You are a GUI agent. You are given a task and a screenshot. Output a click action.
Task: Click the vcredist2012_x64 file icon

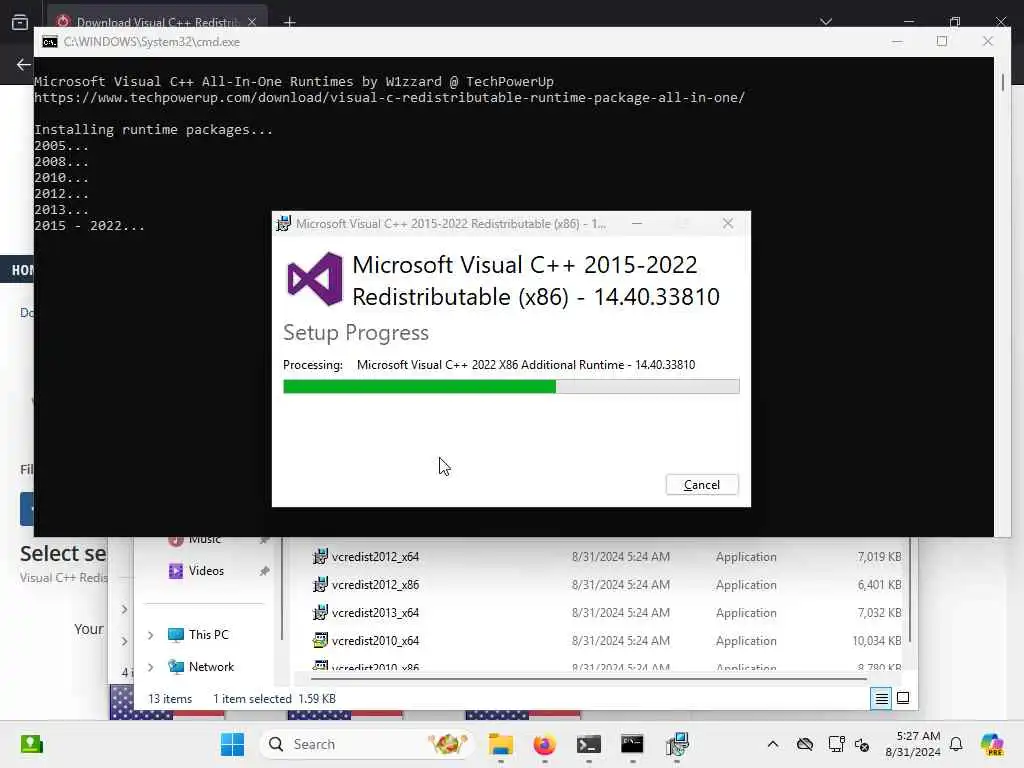(320, 556)
